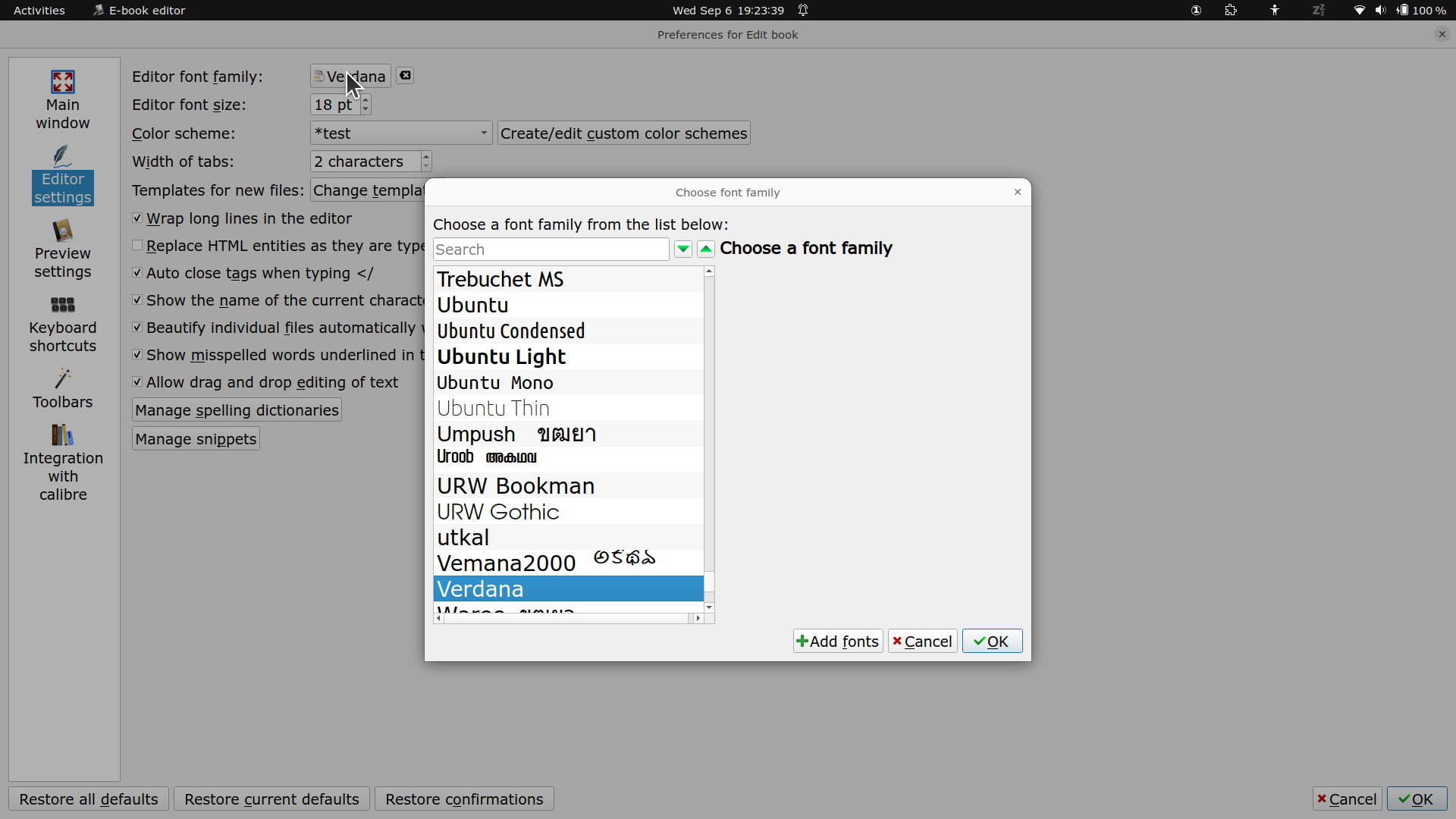The width and height of the screenshot is (1456, 819).
Task: Enable Replace HTML entities checkbox
Action: (x=137, y=246)
